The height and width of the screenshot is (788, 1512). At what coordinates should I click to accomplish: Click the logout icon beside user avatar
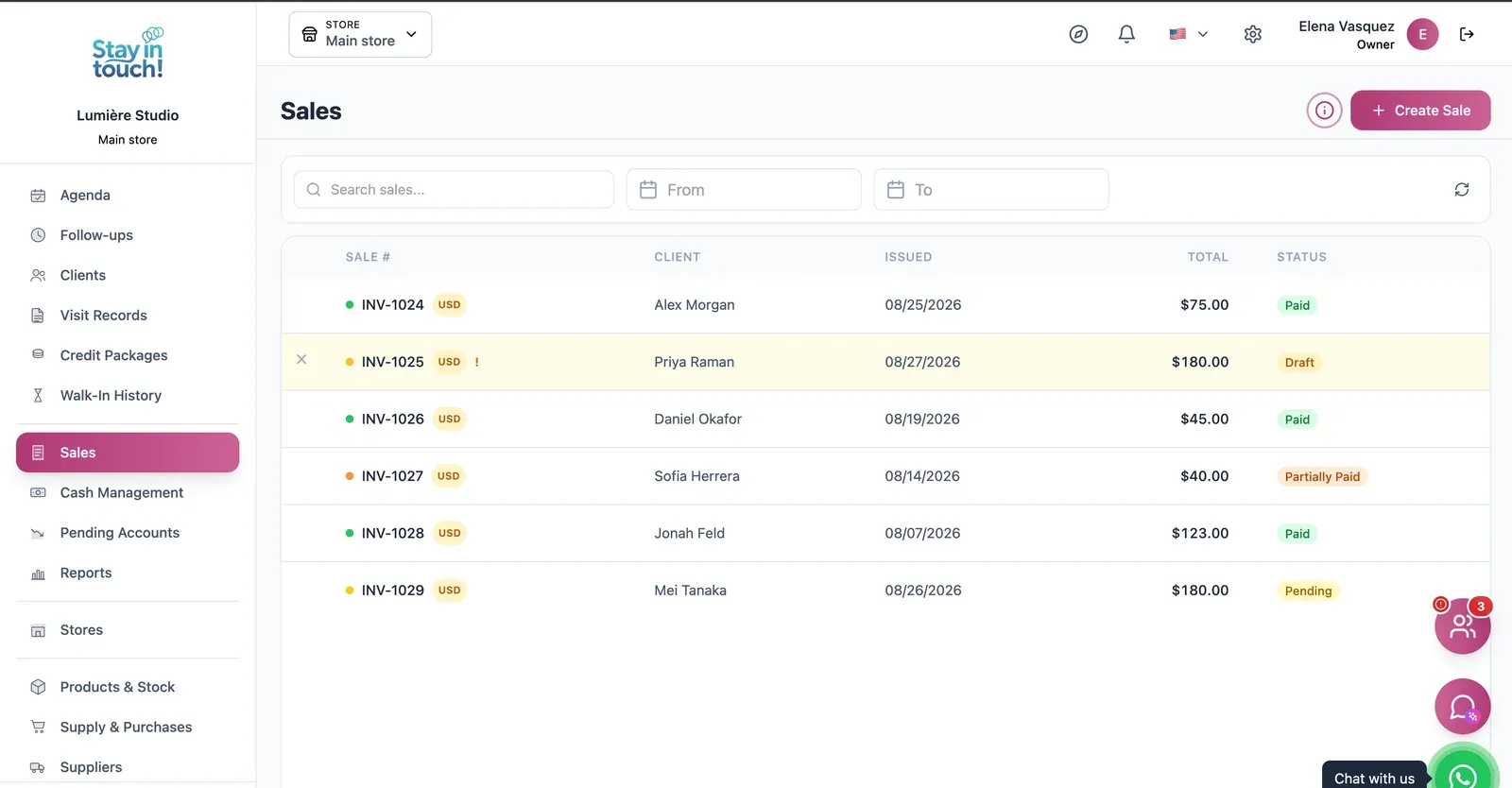1467,34
